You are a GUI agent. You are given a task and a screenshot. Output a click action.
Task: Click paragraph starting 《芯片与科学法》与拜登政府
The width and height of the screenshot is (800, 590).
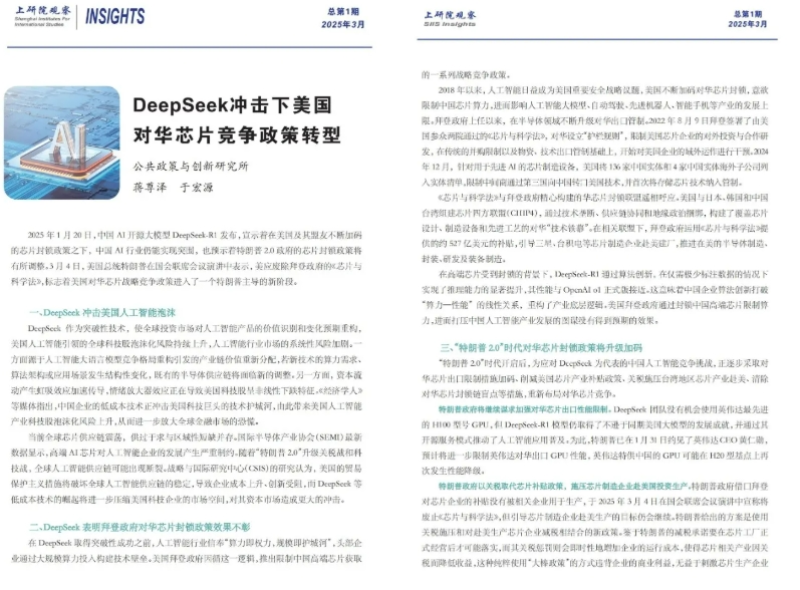tap(595, 228)
